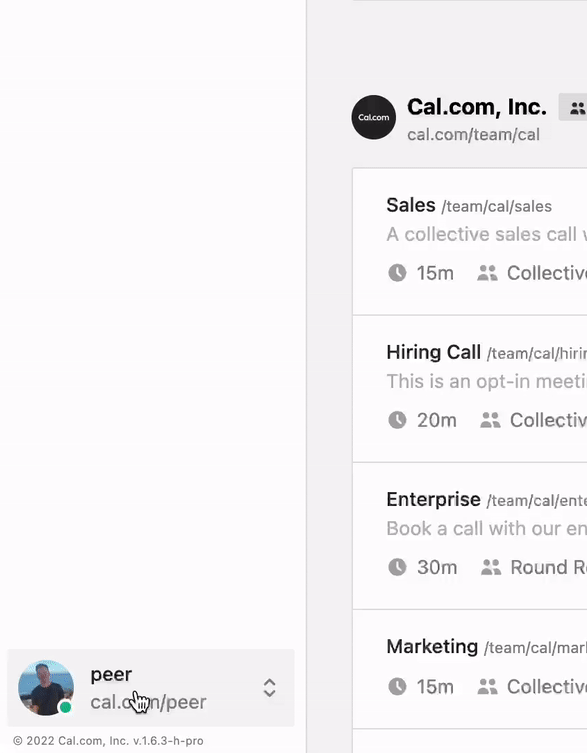Expand the user menu chevron next to peer

269,688
